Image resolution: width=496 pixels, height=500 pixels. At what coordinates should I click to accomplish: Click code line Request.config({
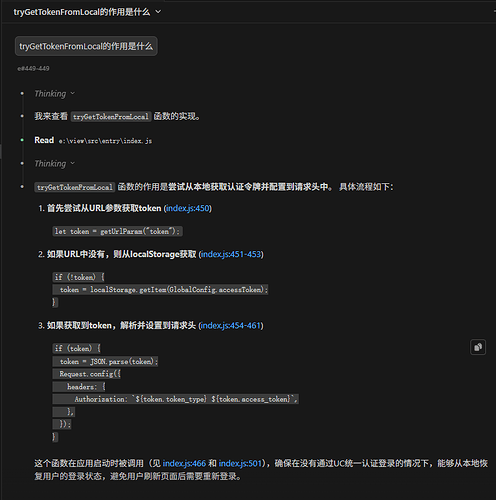(87, 374)
